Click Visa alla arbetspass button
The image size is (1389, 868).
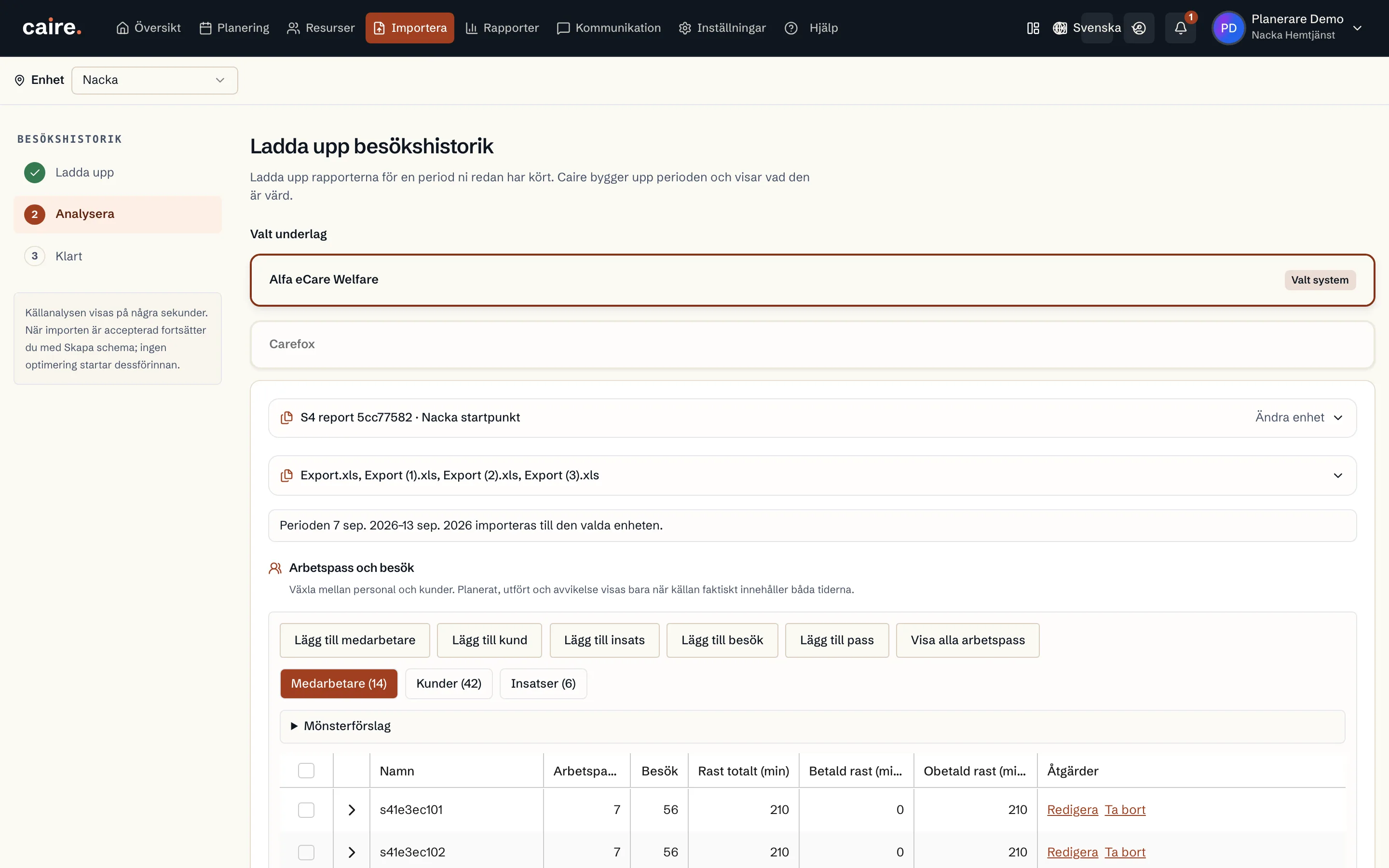tap(967, 640)
